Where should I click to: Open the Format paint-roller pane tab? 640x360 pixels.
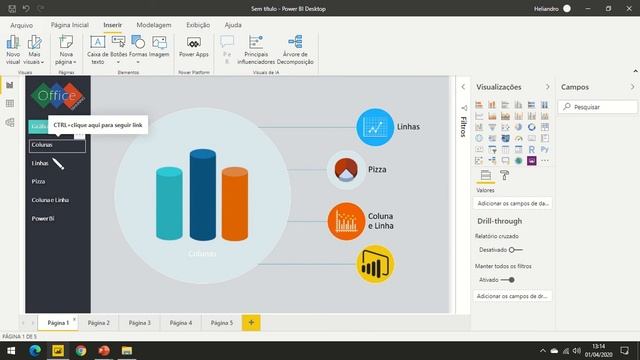[504, 176]
